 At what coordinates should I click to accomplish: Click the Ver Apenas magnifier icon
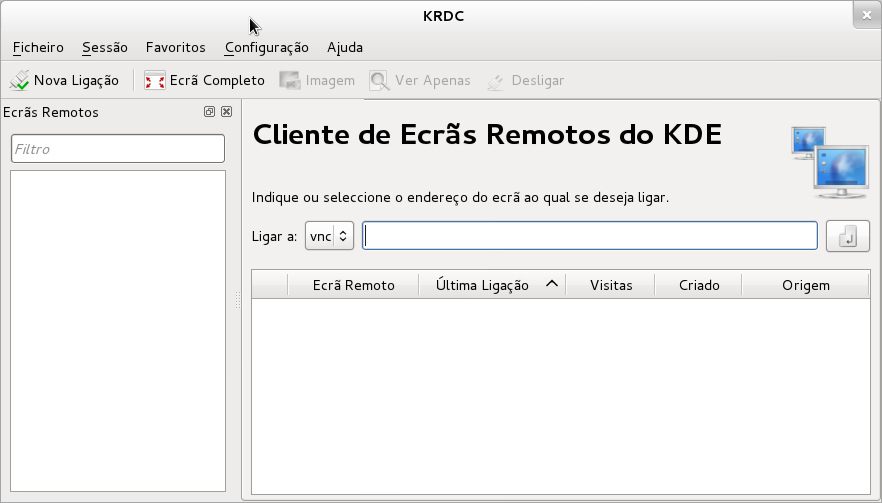[x=380, y=80]
